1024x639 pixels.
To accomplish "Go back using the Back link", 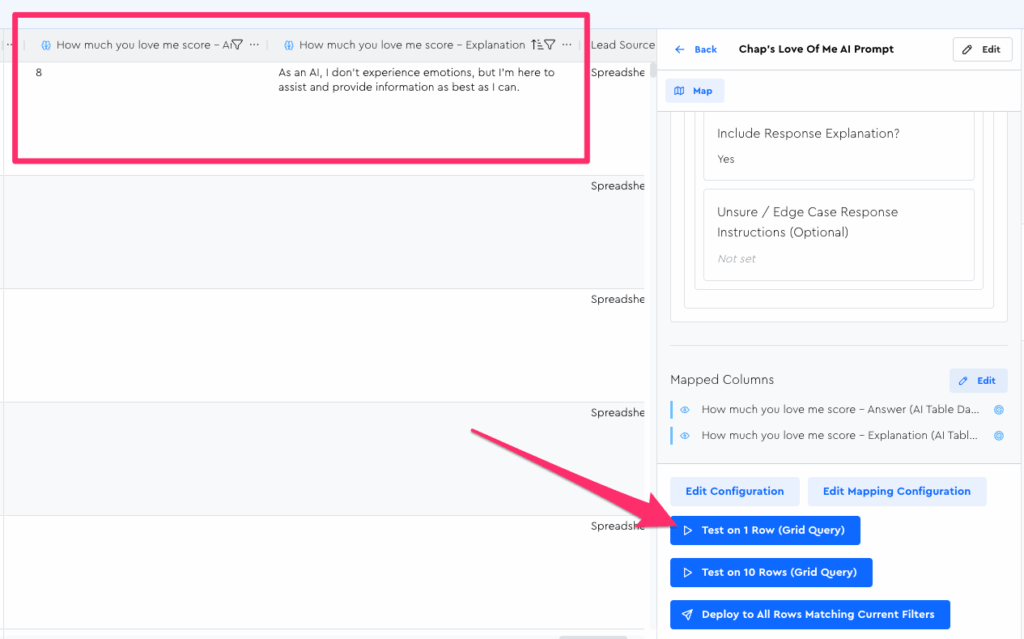I will [x=696, y=49].
